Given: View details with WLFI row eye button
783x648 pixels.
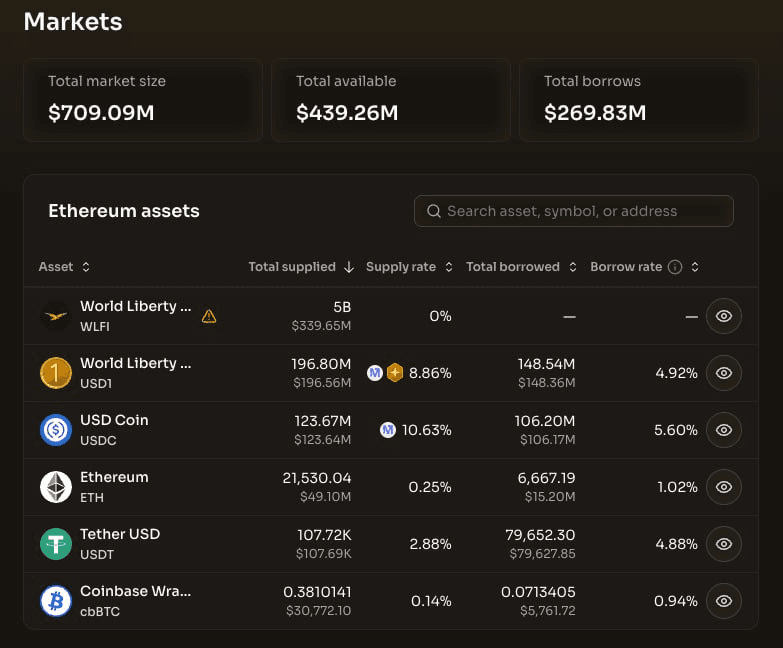Looking at the screenshot, I should point(724,316).
